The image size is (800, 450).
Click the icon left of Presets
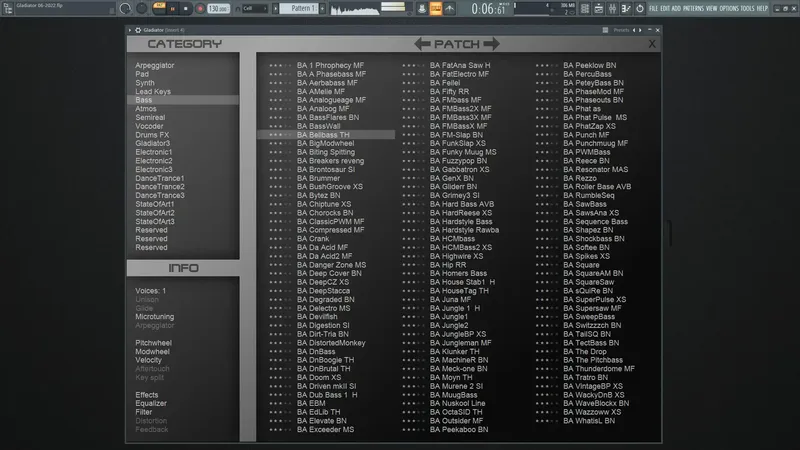(605, 30)
